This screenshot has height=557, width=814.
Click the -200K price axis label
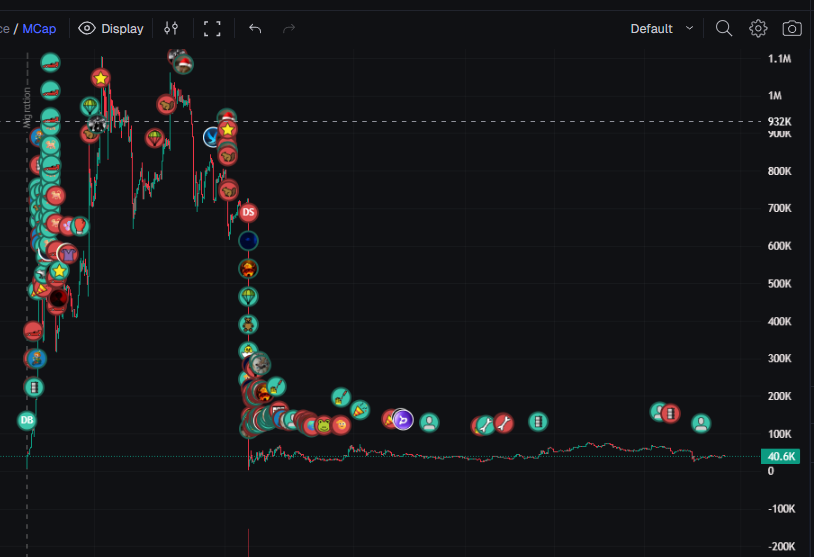(782, 546)
